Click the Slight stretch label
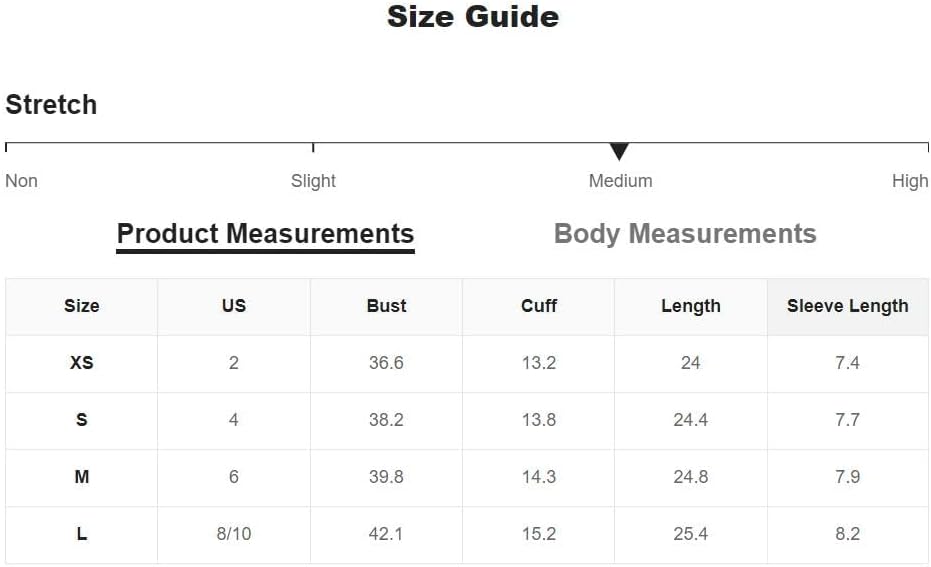 (313, 181)
